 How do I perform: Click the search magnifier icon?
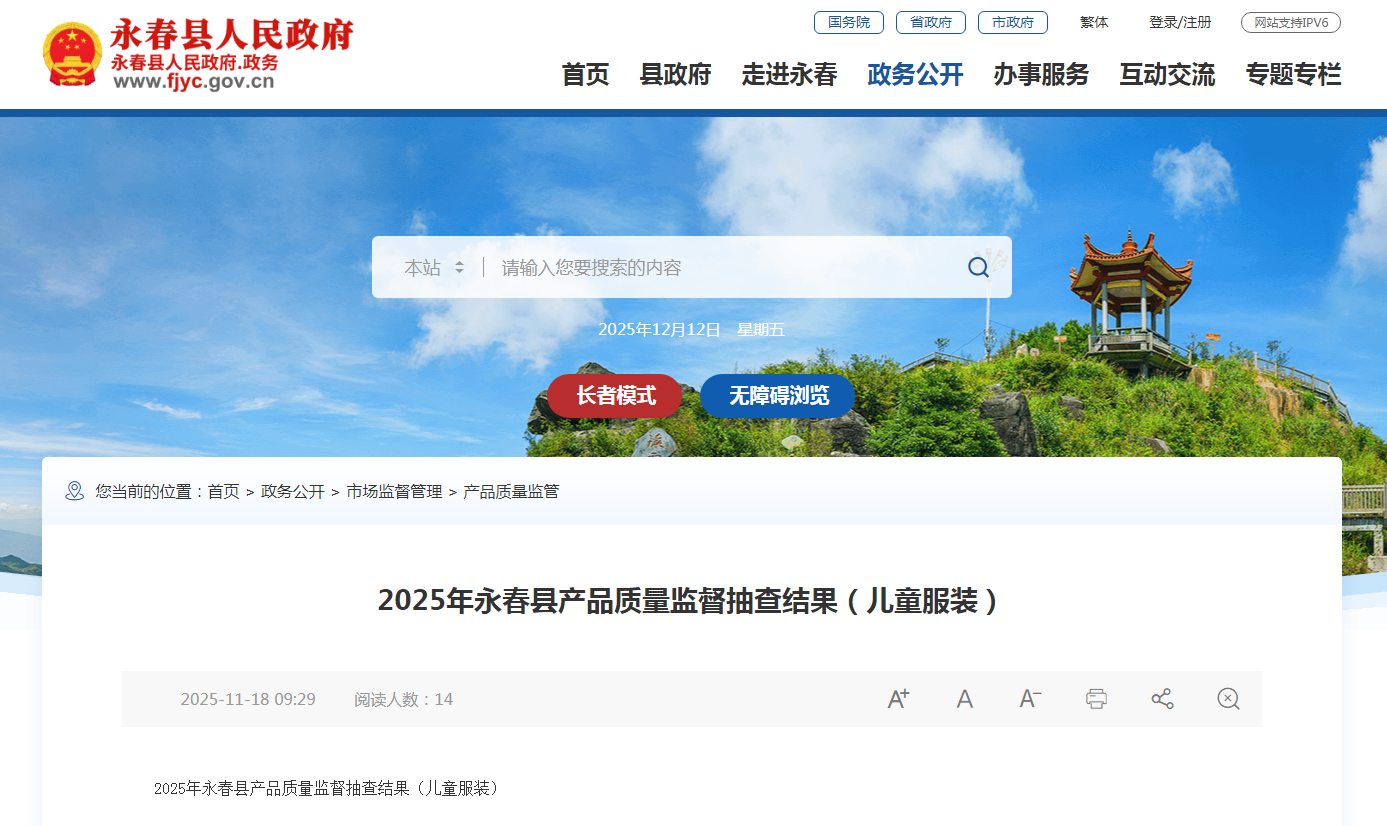pyautogui.click(x=978, y=267)
